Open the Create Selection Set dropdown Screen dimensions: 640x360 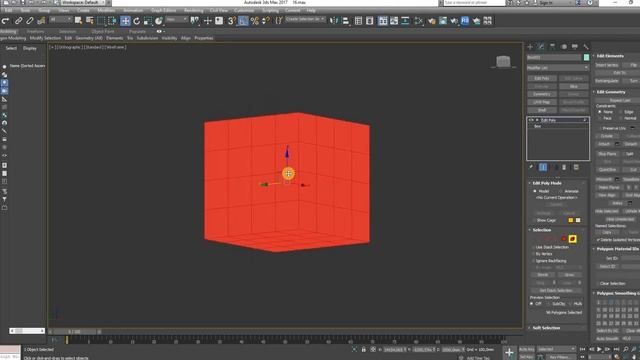pos(305,20)
